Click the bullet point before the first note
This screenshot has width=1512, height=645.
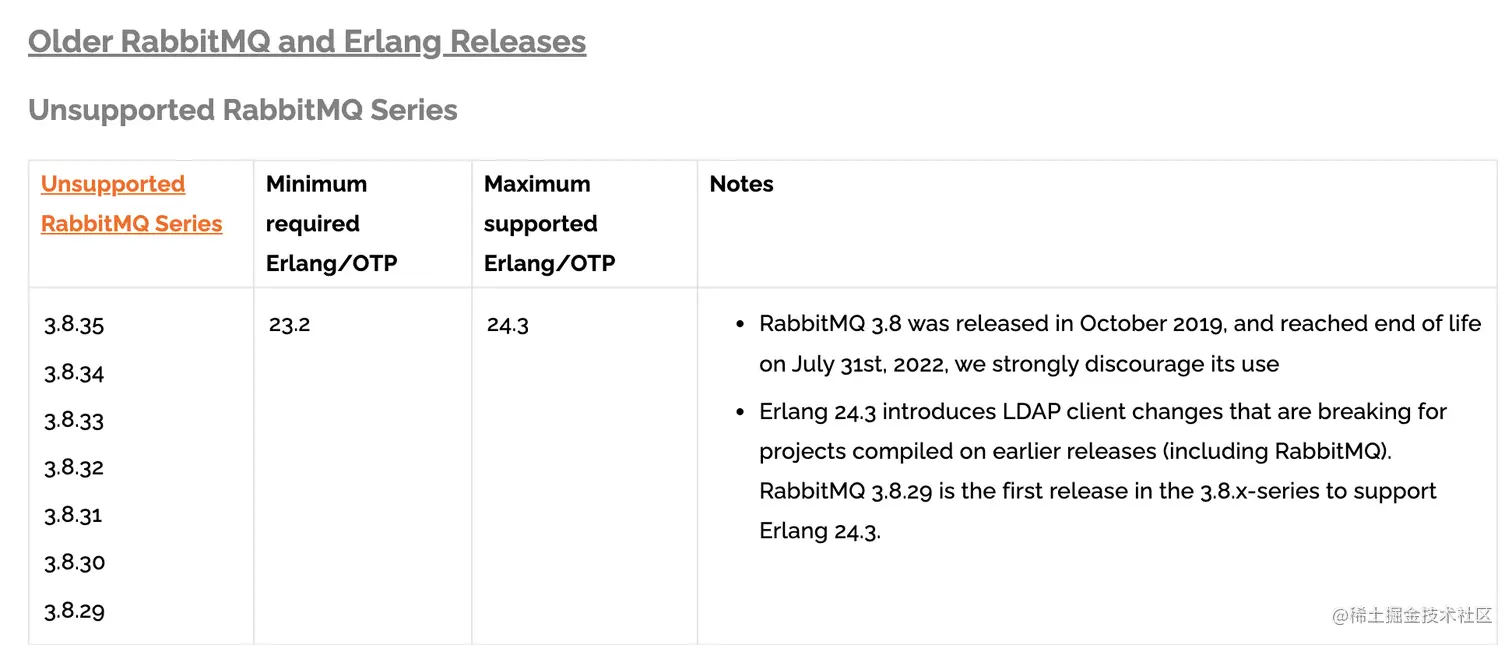tap(740, 325)
